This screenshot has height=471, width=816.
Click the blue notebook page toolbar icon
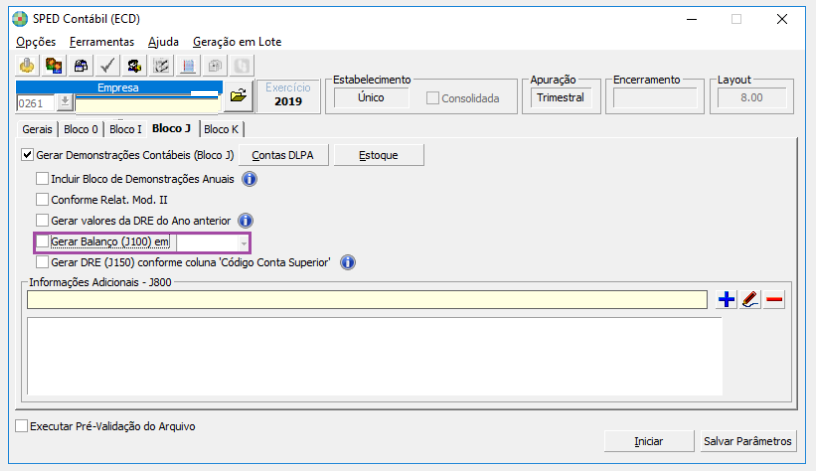(x=188, y=66)
